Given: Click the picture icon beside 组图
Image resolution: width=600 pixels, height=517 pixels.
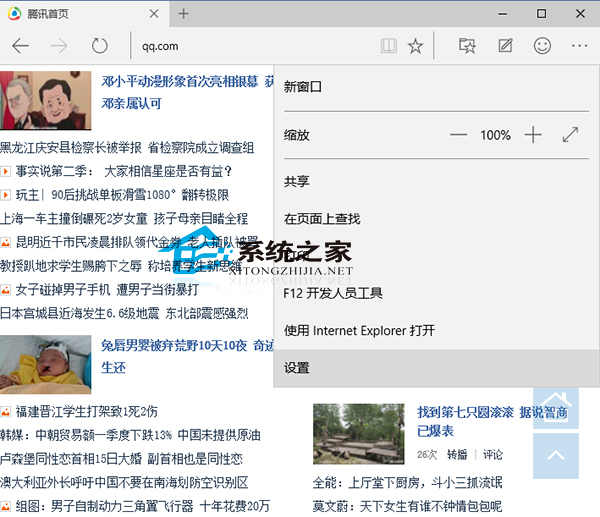Looking at the screenshot, I should coord(5,506).
